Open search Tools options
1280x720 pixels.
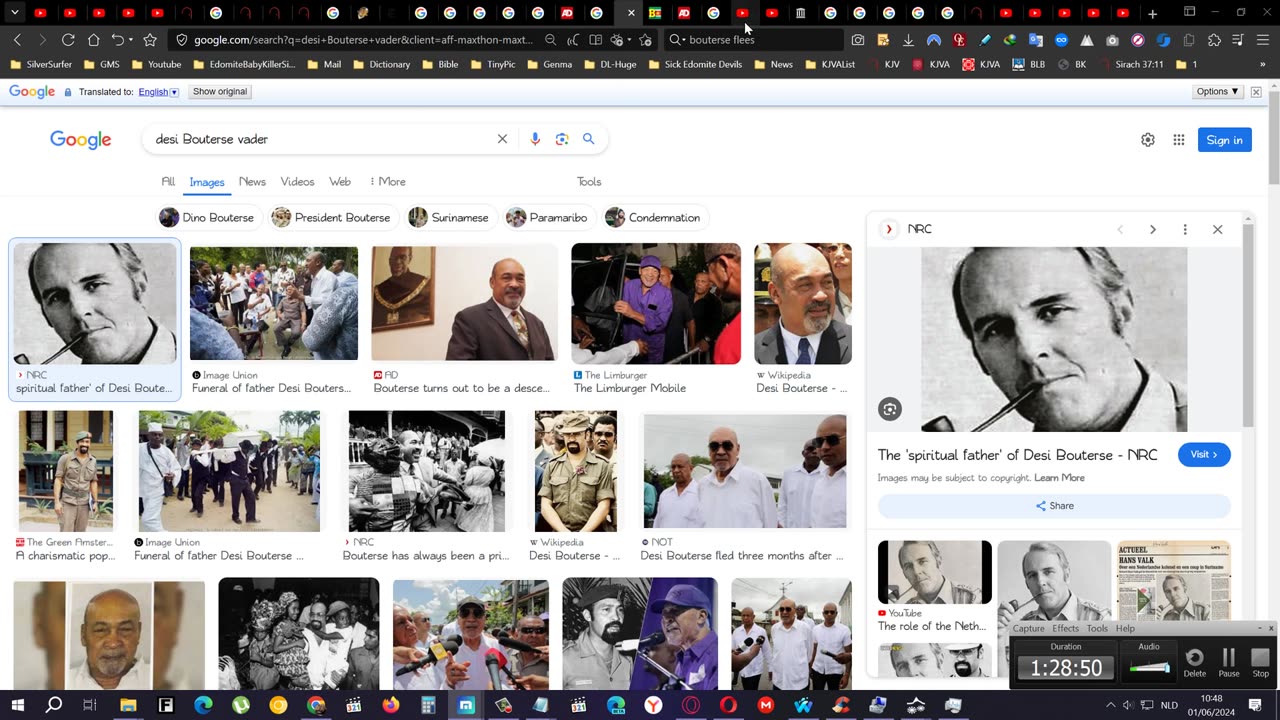[x=589, y=182]
